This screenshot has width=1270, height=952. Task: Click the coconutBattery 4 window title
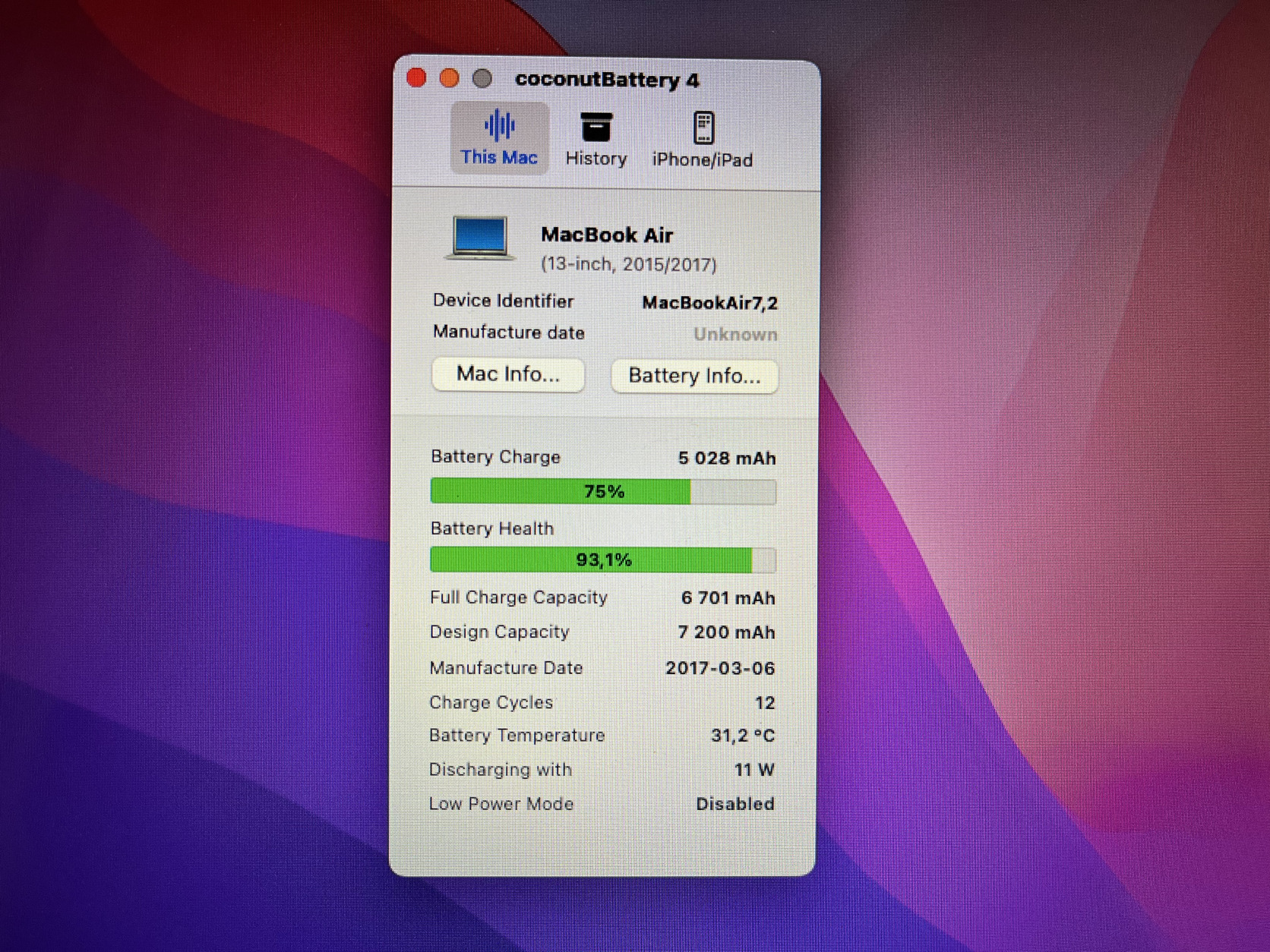tap(607, 80)
